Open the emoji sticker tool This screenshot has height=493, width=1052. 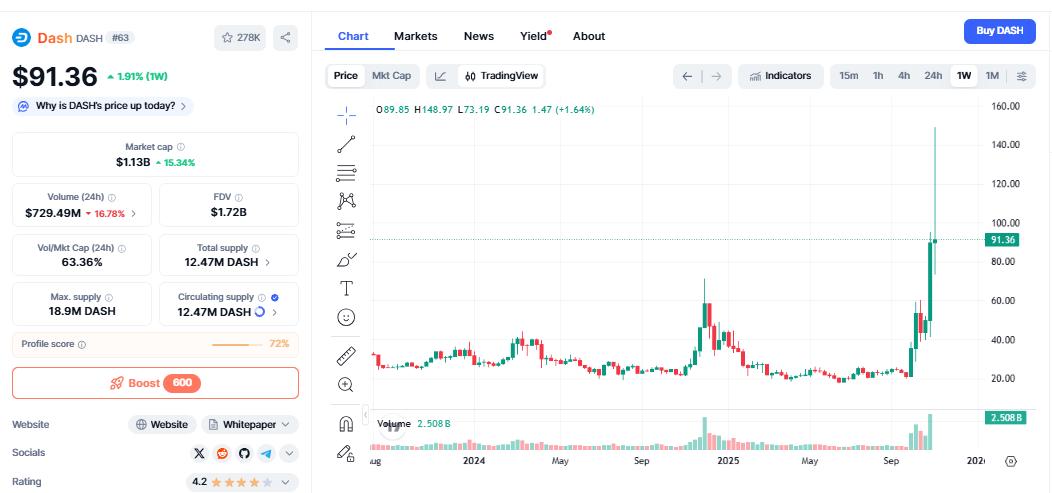(x=346, y=317)
